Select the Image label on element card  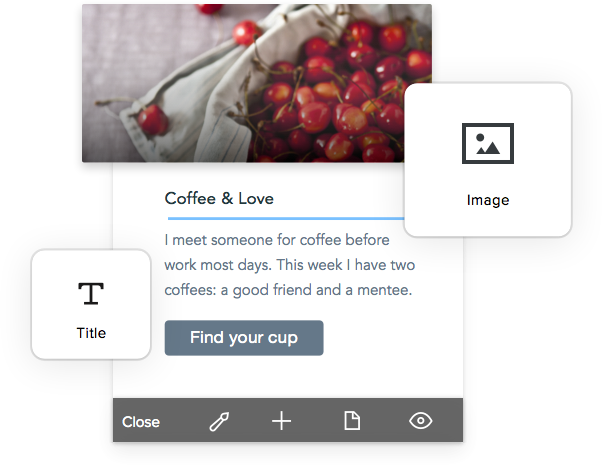point(488,200)
